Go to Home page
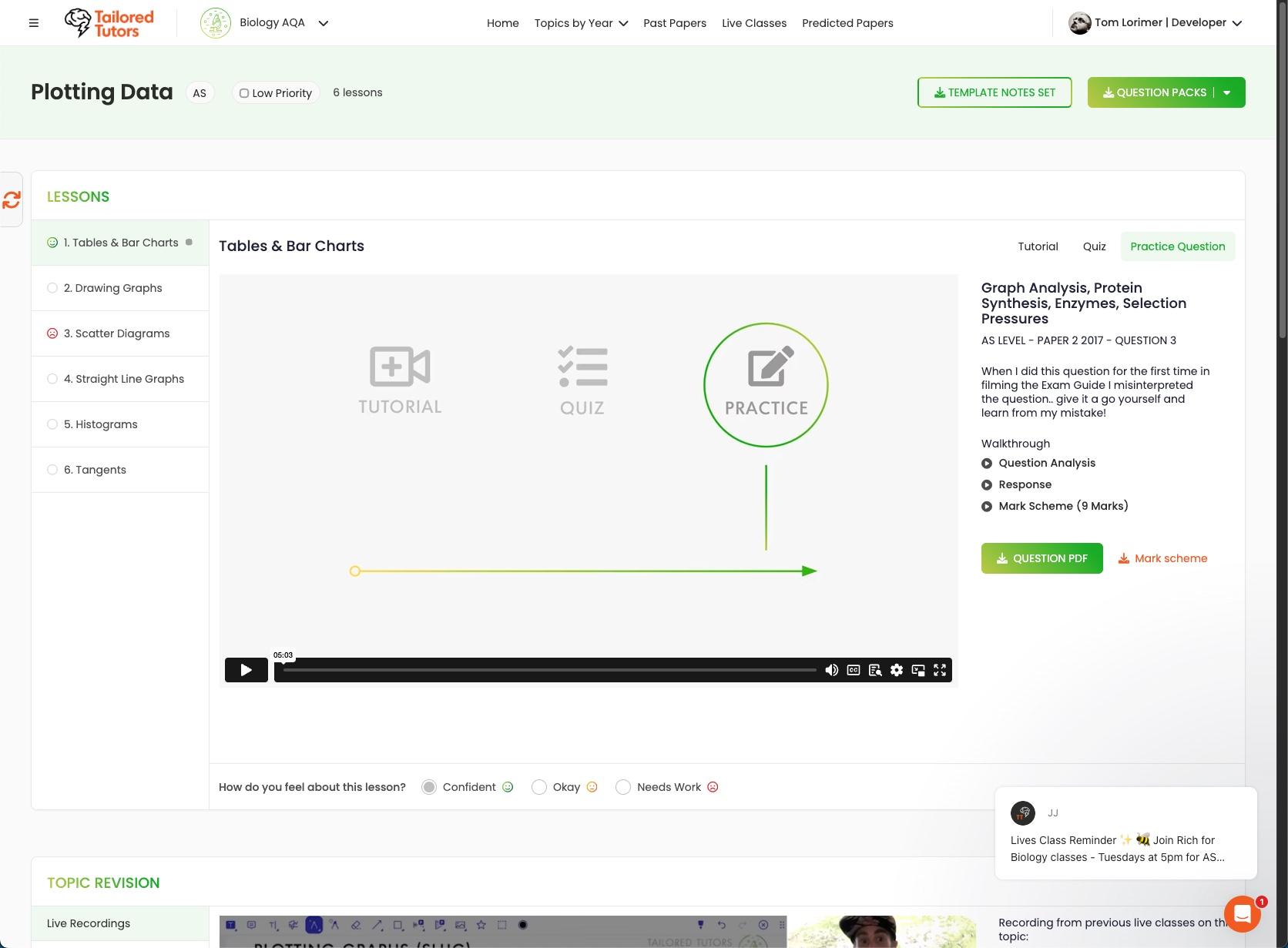This screenshot has height=948, width=1288. tap(503, 23)
